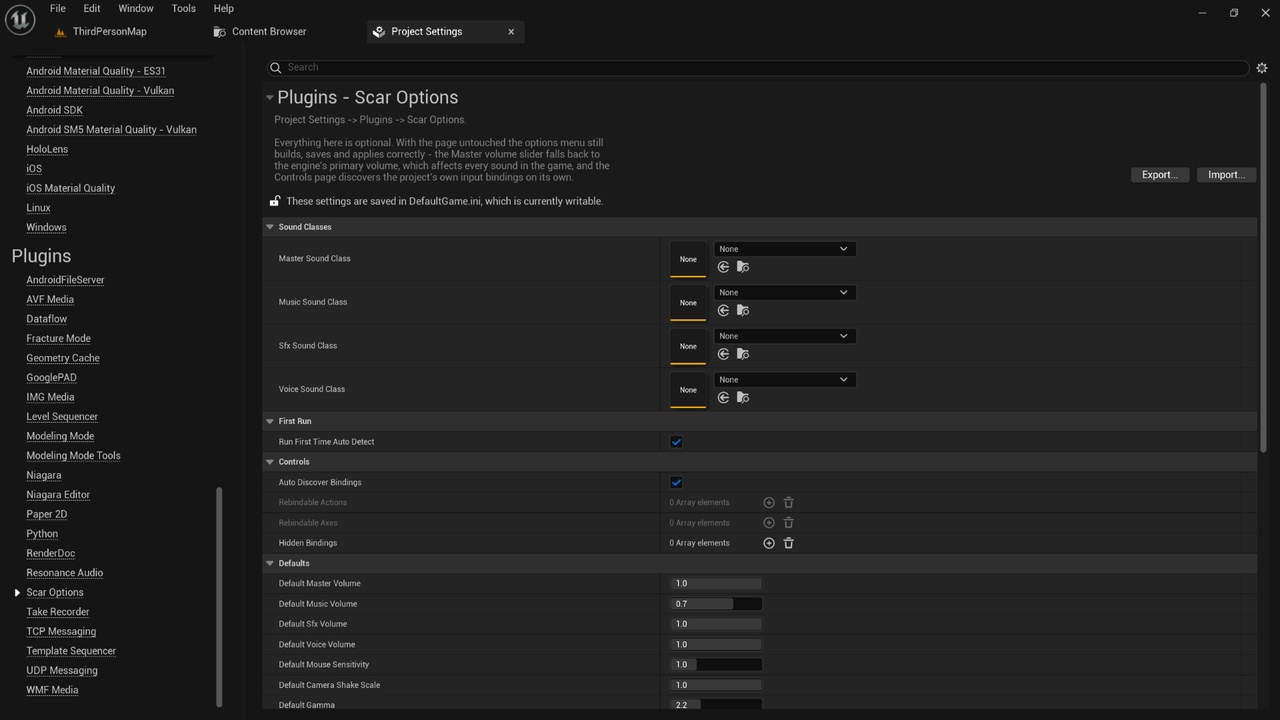Click the search magnifier icon

pyautogui.click(x=276, y=68)
